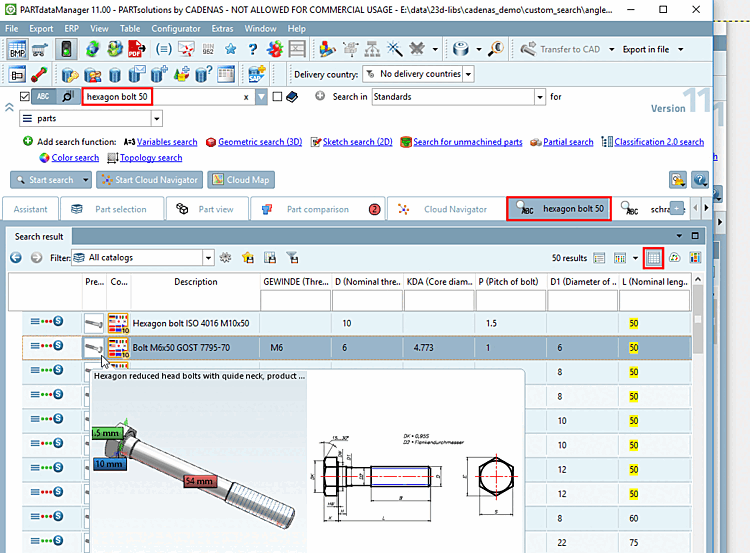750x553 pixels.
Task: Click the filter settings gear icon
Action: (226, 258)
